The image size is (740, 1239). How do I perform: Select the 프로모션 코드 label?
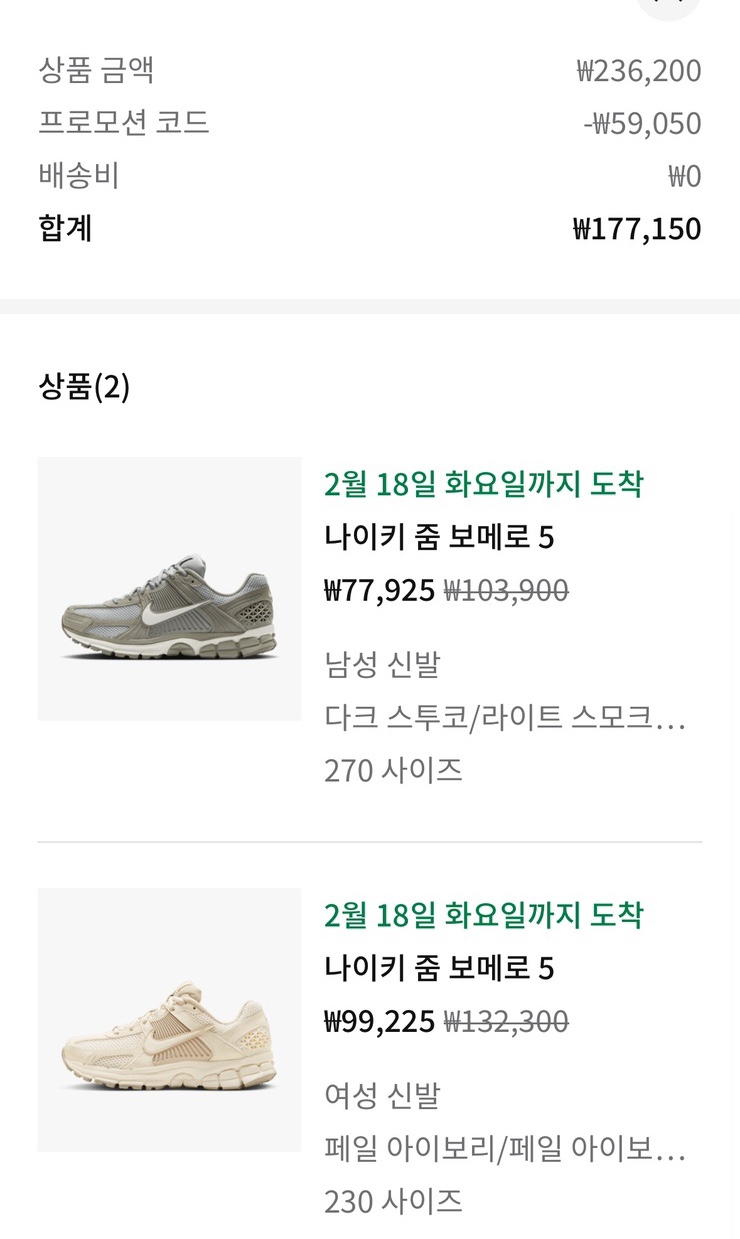click(124, 123)
